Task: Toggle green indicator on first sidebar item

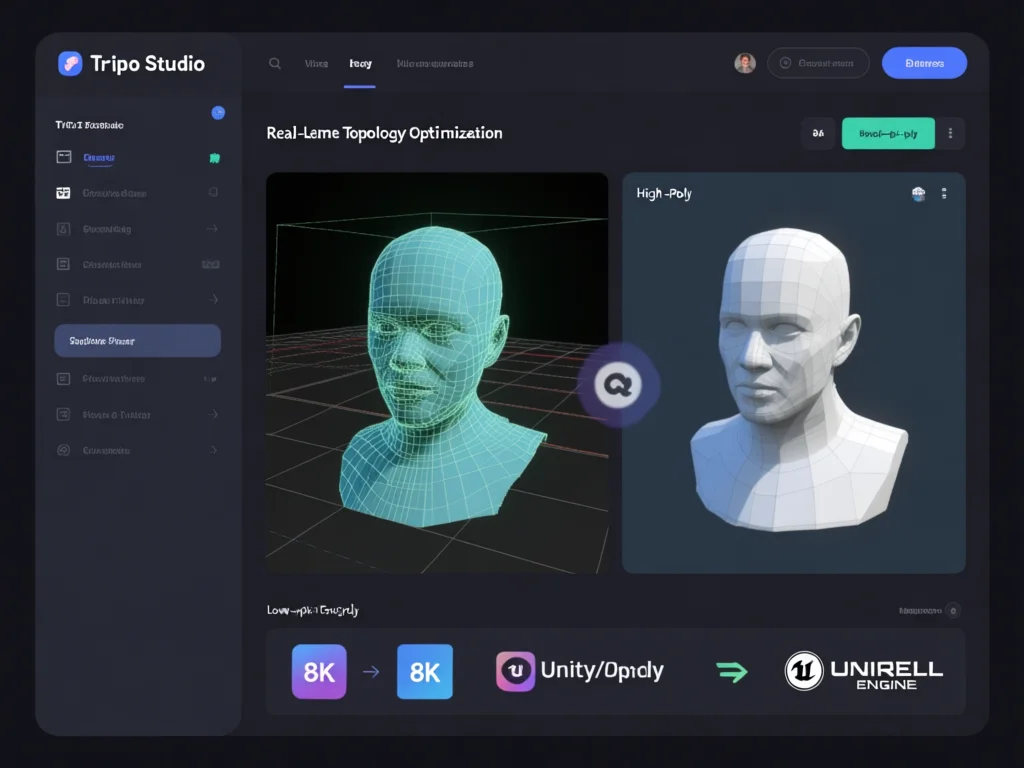Action: [x=214, y=158]
